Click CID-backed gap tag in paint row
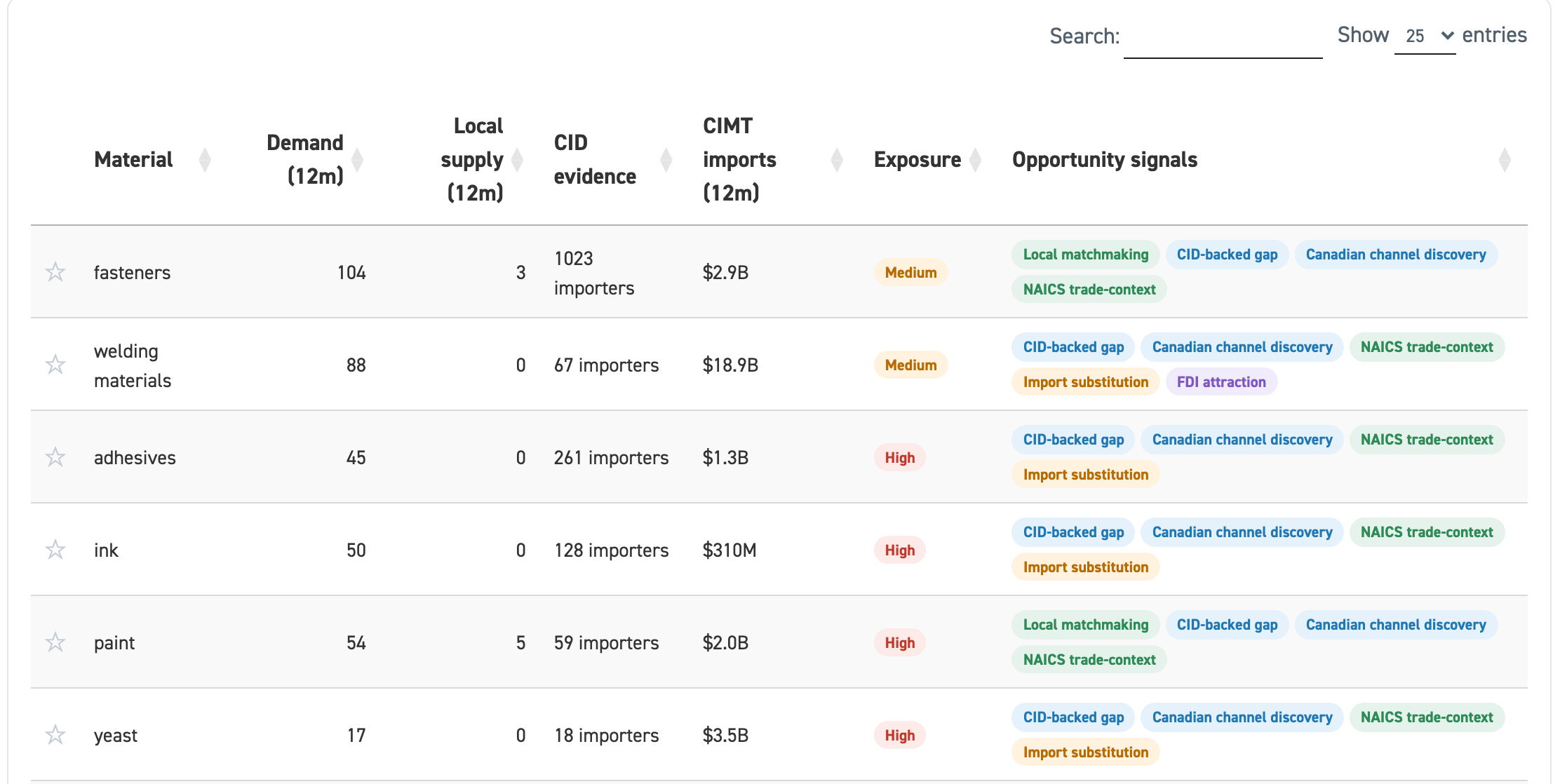 tap(1227, 625)
